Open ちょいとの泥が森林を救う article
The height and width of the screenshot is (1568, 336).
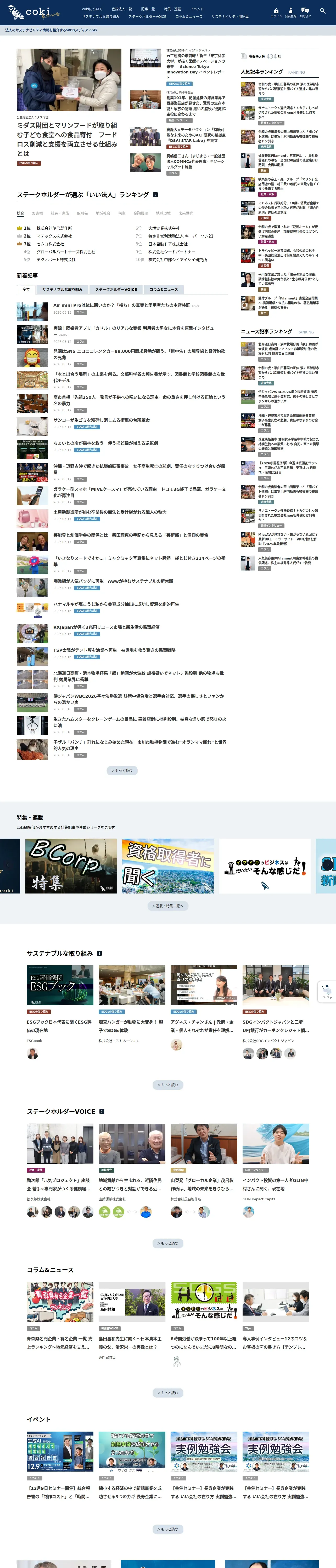pos(105,443)
